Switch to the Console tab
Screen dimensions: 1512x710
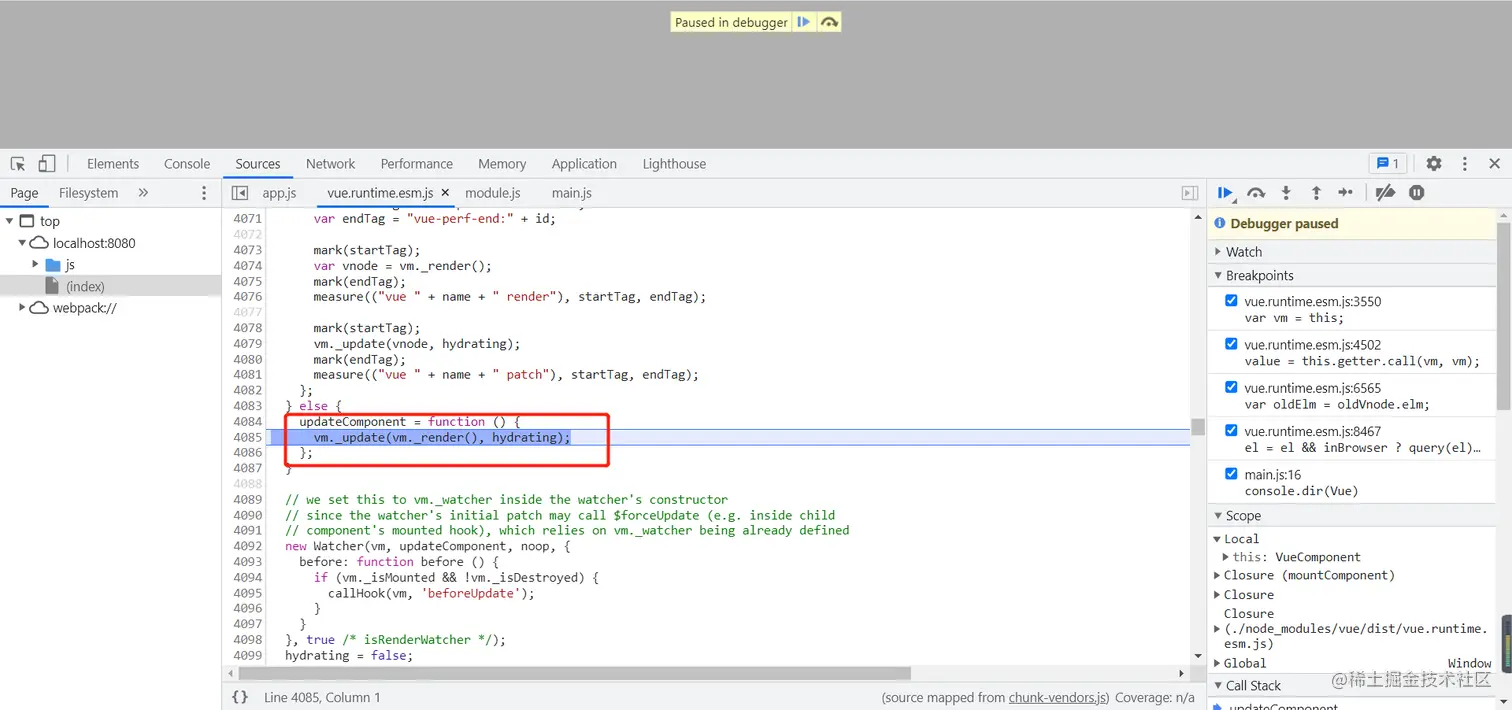click(187, 164)
